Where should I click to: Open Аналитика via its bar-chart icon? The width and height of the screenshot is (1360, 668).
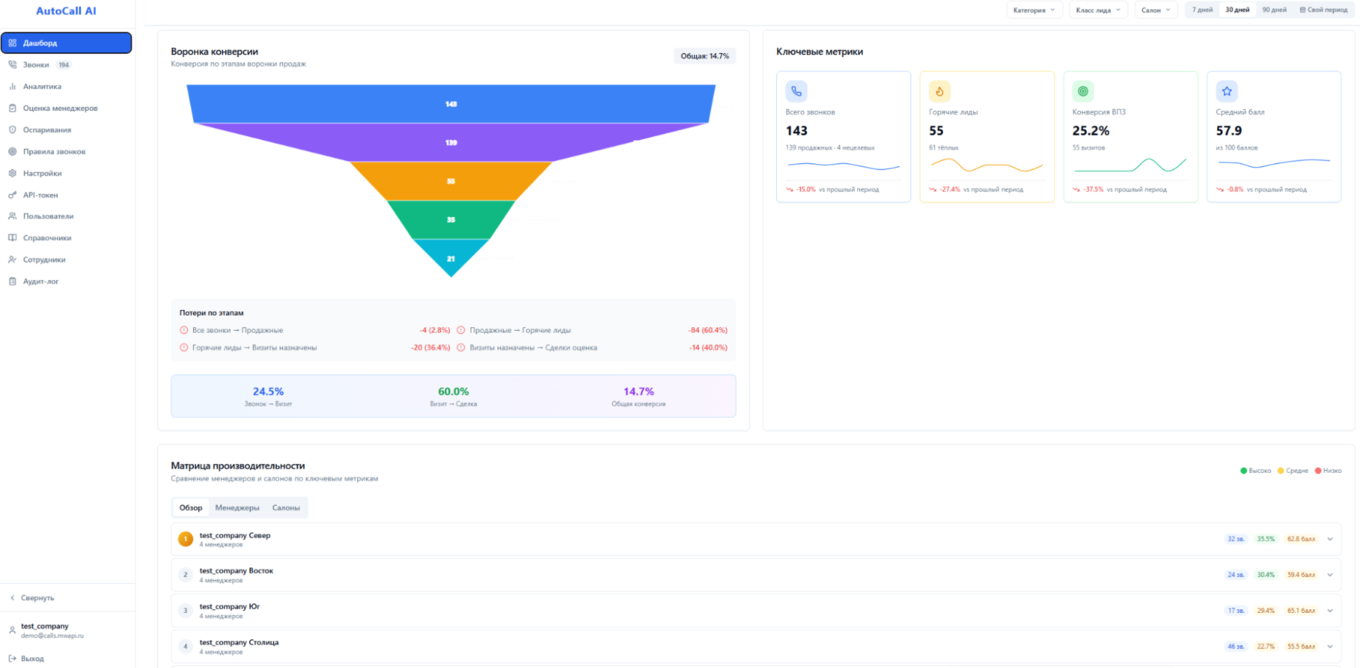pos(12,86)
